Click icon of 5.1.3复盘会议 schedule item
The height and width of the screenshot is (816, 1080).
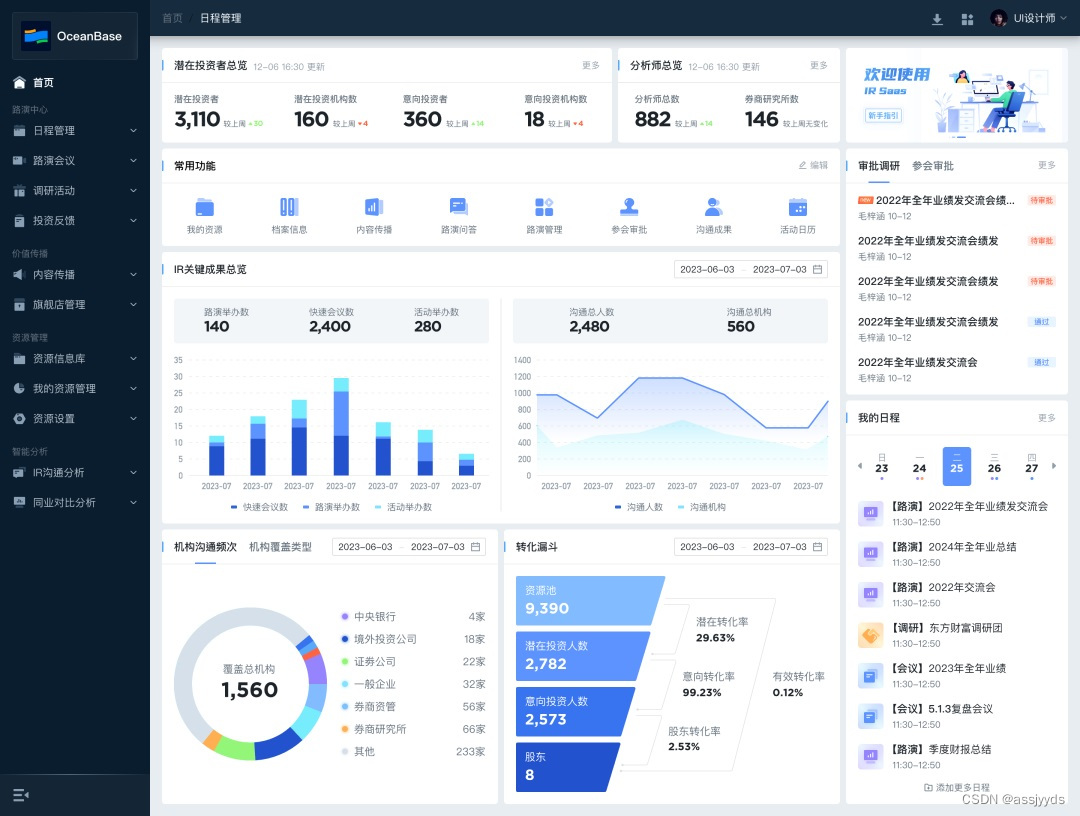coord(870,716)
